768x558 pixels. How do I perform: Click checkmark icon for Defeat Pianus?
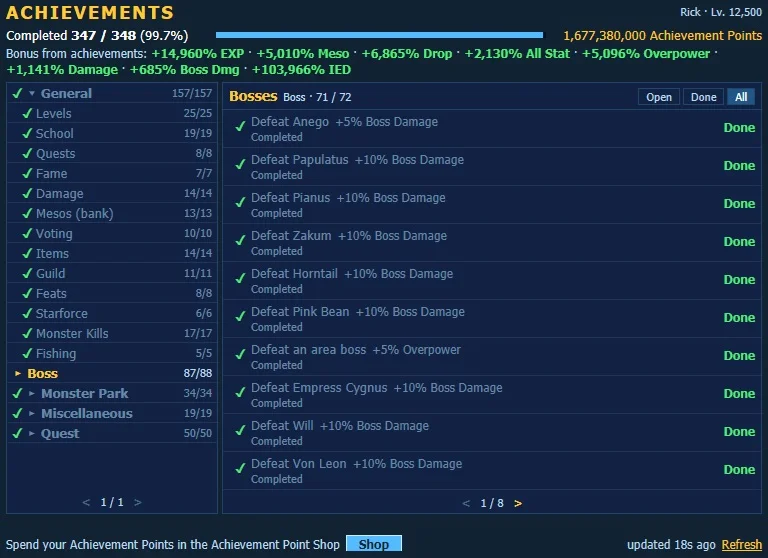240,202
